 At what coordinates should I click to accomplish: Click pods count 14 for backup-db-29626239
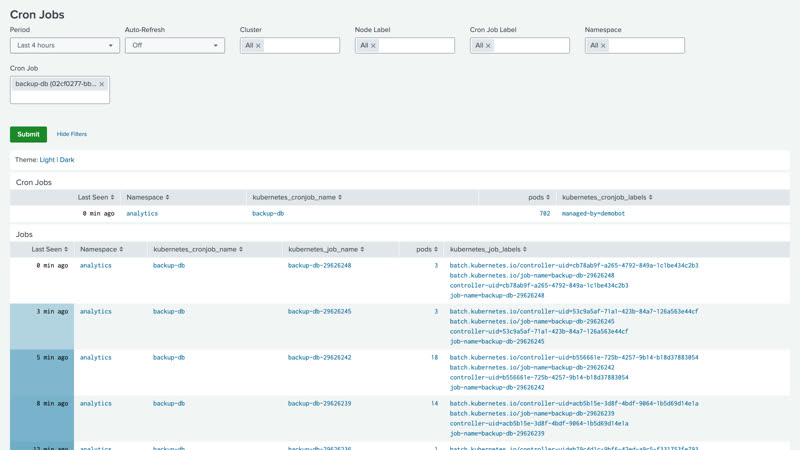[x=434, y=403]
